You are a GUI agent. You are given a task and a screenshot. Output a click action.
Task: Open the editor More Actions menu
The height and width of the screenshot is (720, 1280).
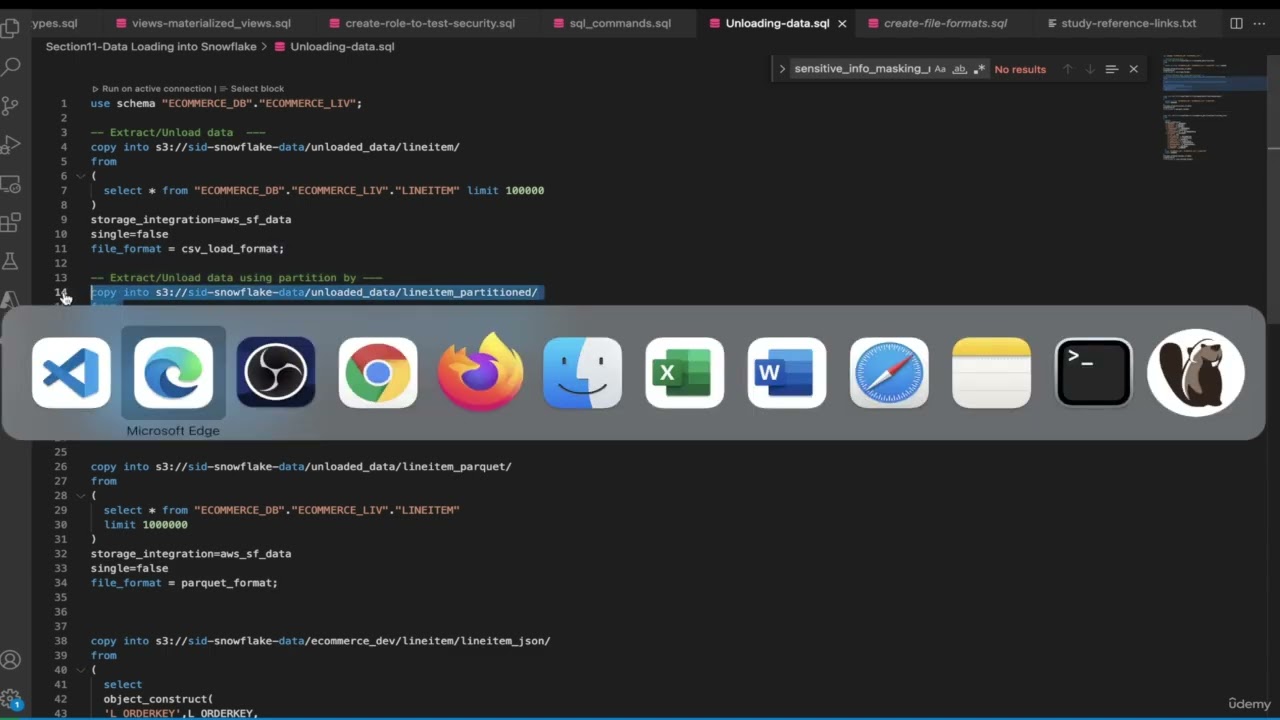[1259, 23]
